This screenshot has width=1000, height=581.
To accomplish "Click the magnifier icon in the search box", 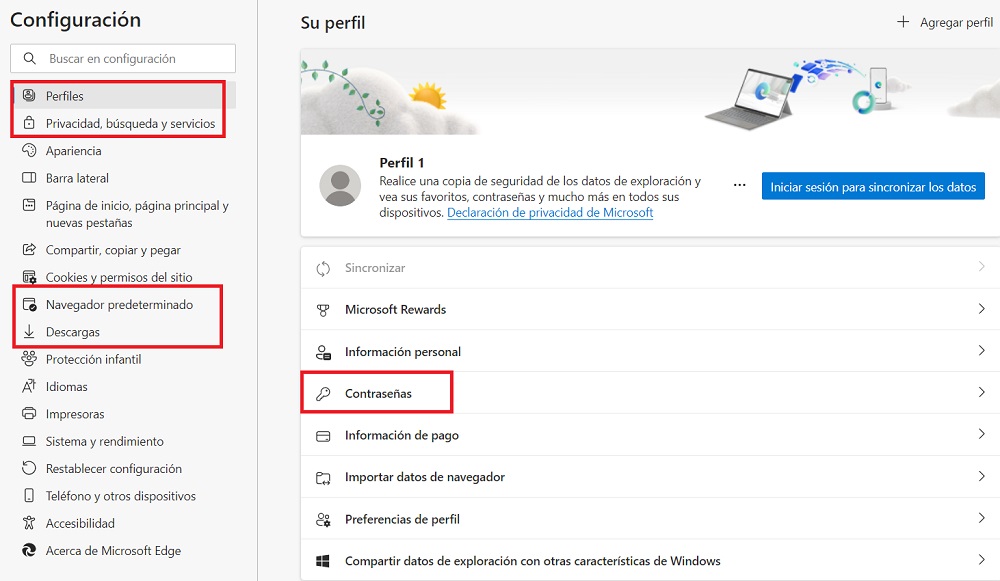I will 29,58.
